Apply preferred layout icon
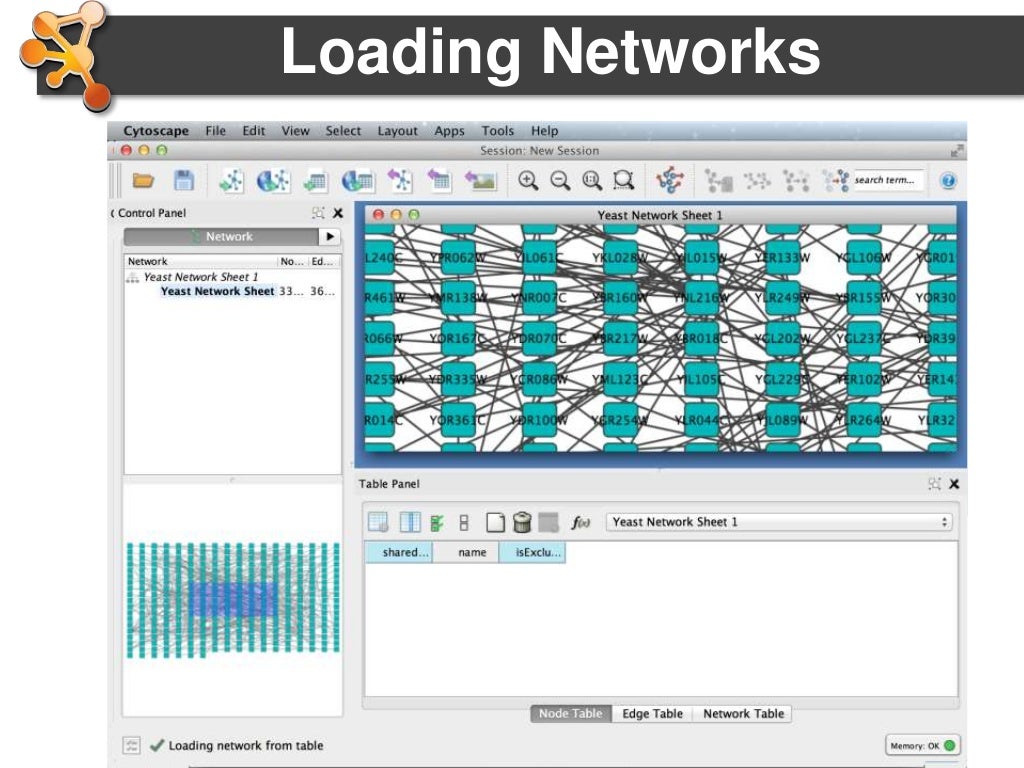This screenshot has width=1024, height=768. [670, 180]
